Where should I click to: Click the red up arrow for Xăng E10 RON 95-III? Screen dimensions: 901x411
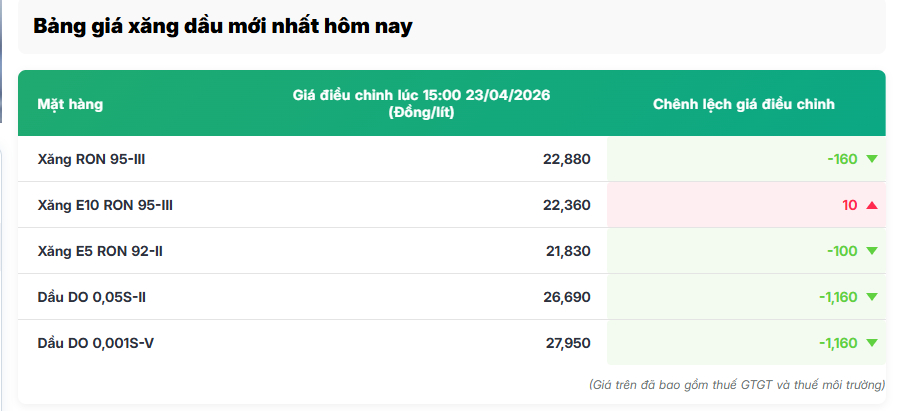coord(872,205)
